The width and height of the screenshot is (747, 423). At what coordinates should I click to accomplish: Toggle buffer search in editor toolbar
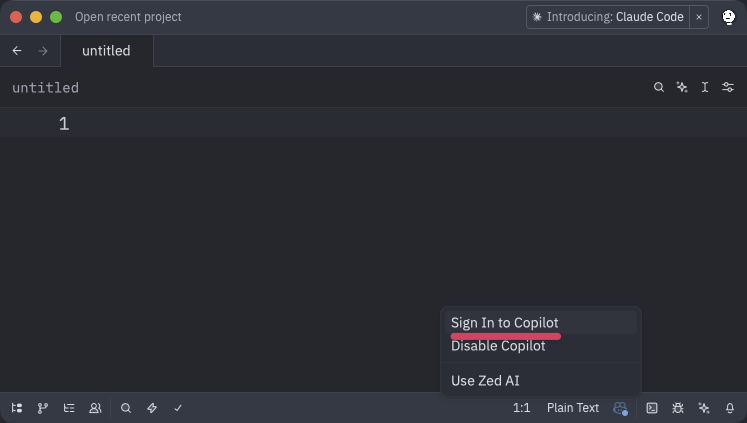pyautogui.click(x=659, y=88)
